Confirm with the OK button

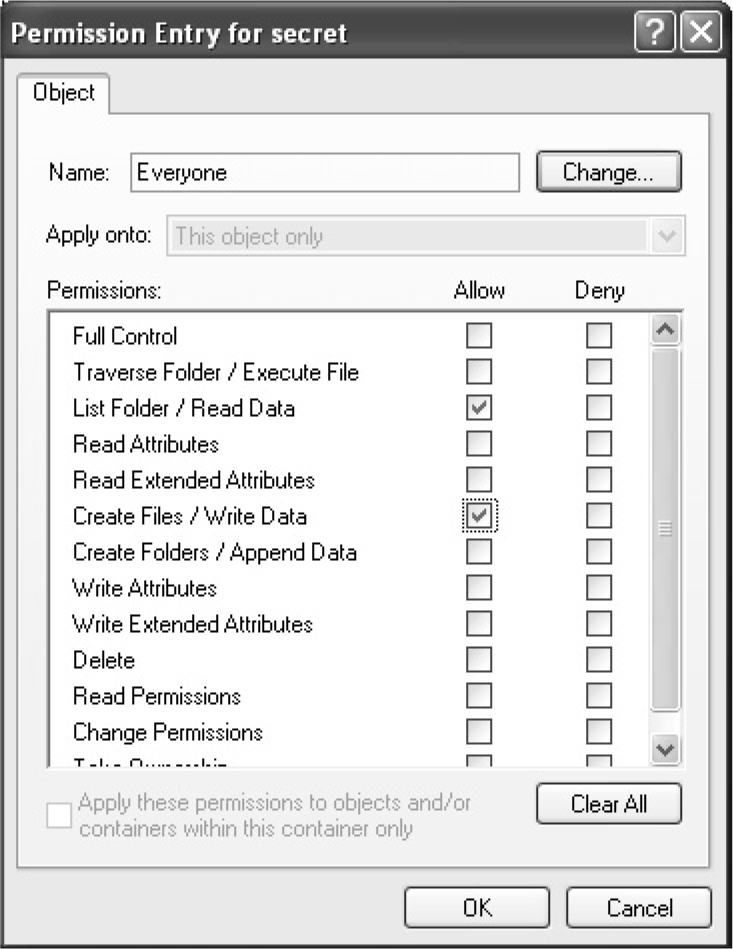[x=477, y=908]
